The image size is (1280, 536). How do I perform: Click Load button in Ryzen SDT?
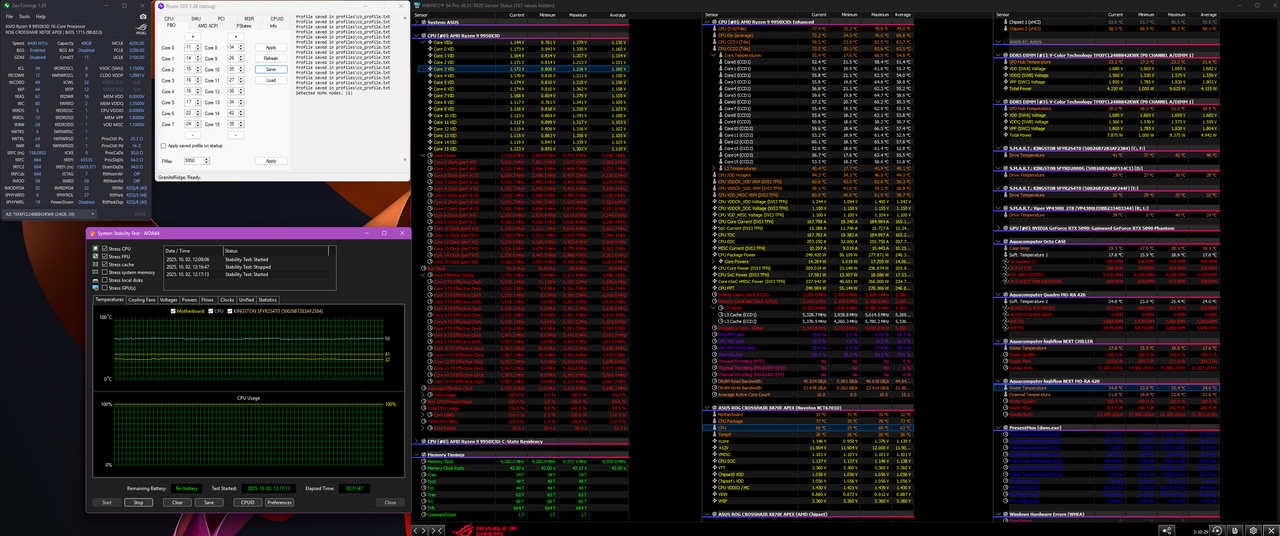click(271, 80)
